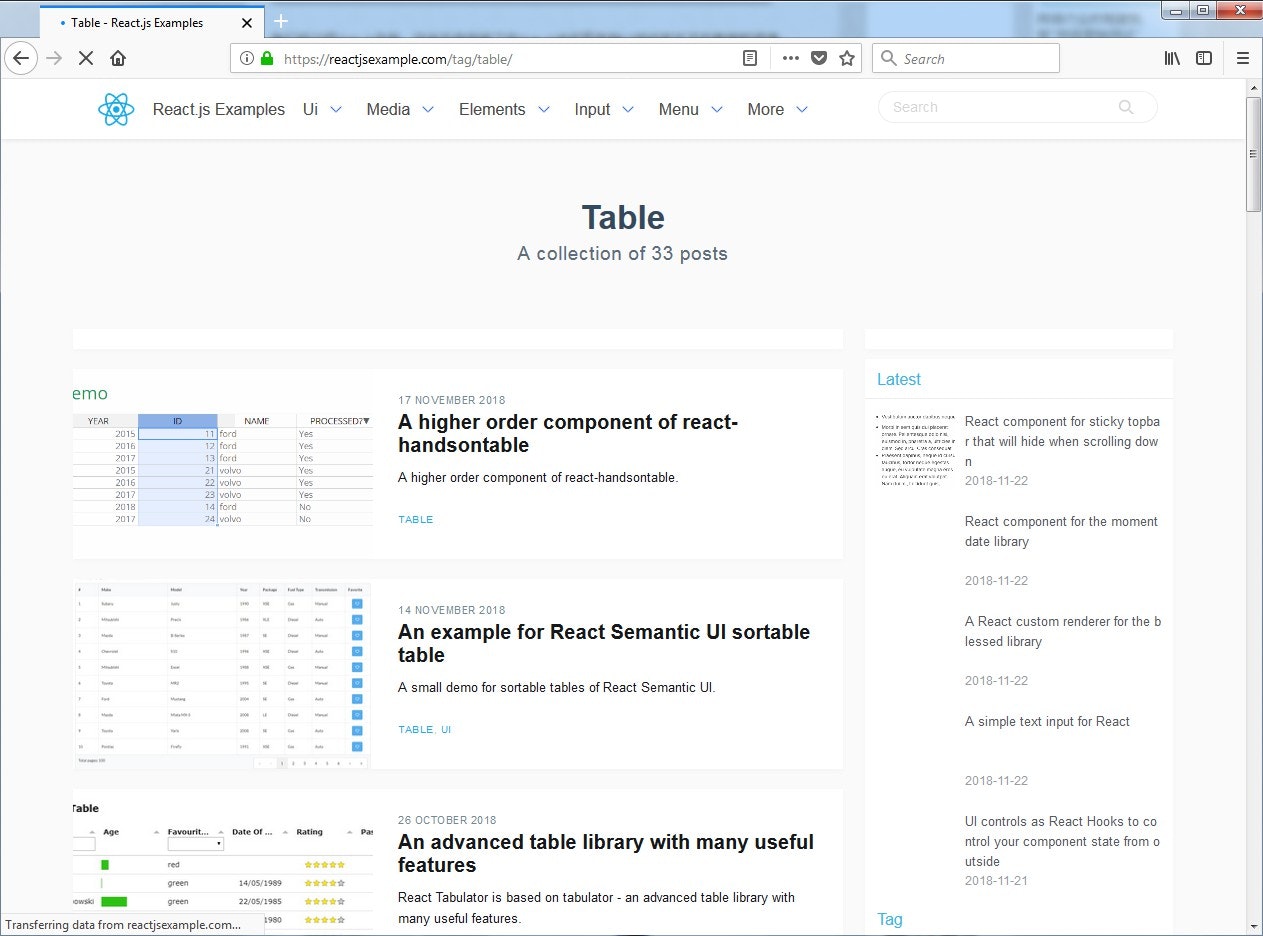
Task: Focus the browser Search box
Action: click(965, 58)
